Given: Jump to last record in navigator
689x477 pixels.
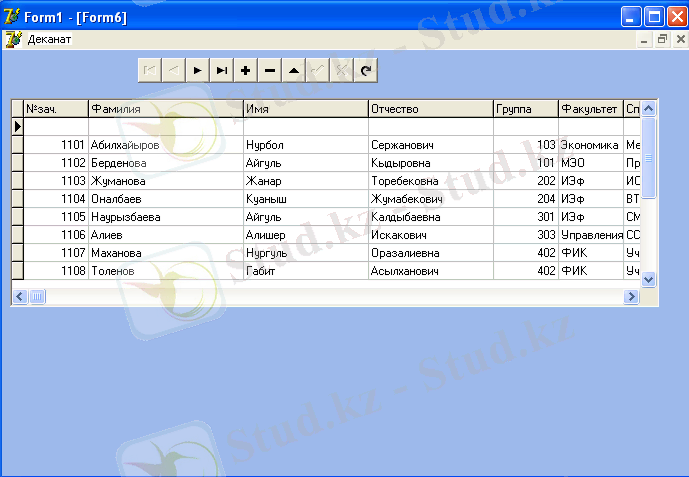Looking at the screenshot, I should 222,70.
